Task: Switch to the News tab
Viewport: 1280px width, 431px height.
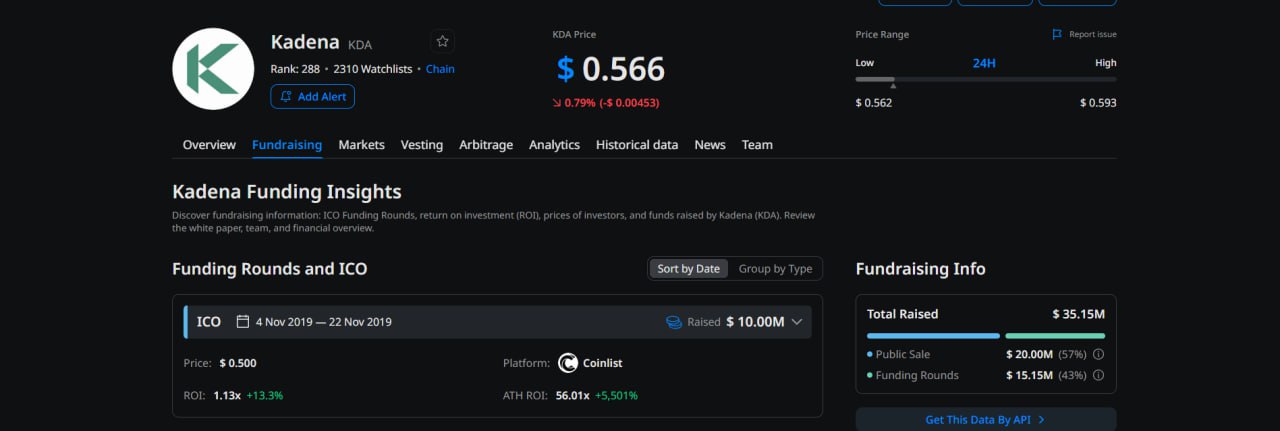Action: [x=710, y=145]
